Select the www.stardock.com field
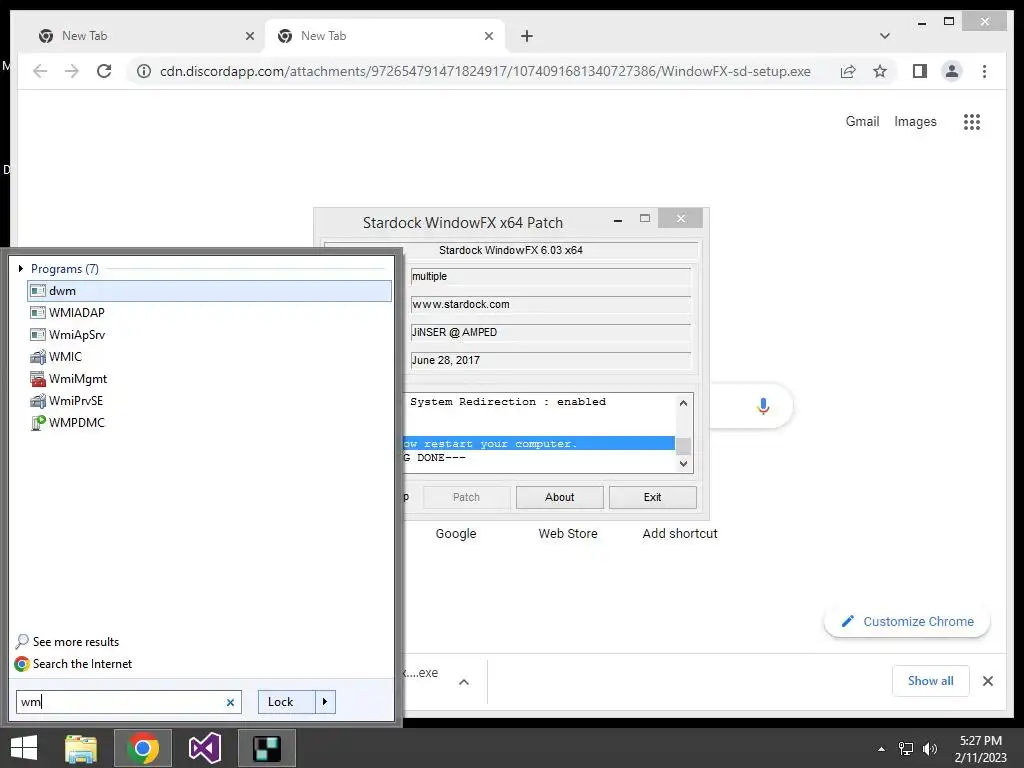 [550, 305]
